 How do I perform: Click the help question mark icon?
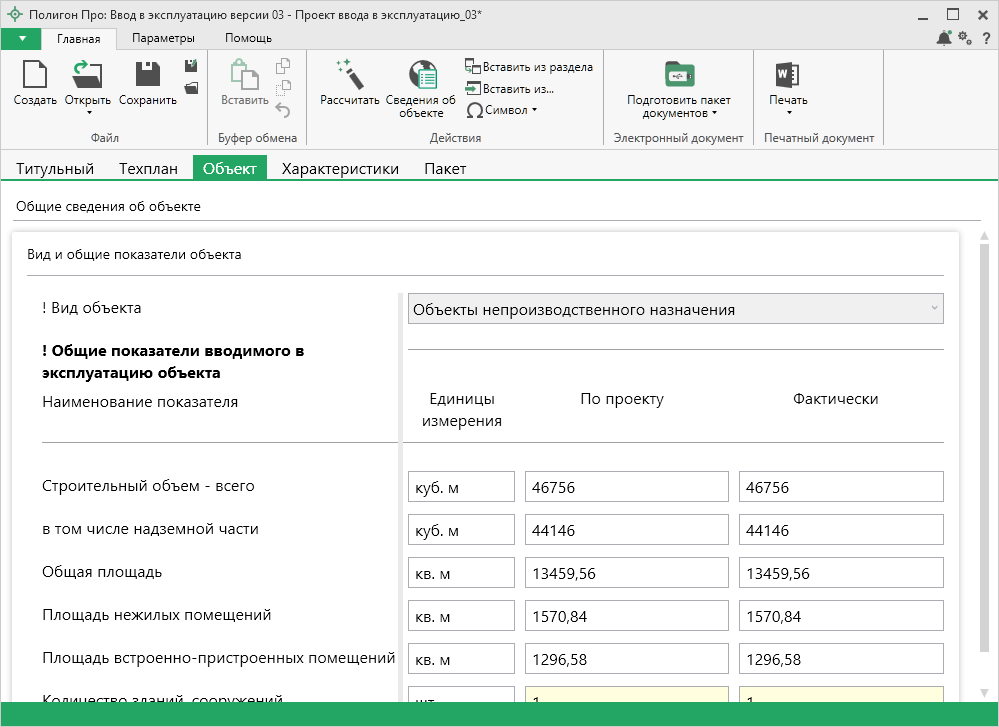pyautogui.click(x=986, y=38)
